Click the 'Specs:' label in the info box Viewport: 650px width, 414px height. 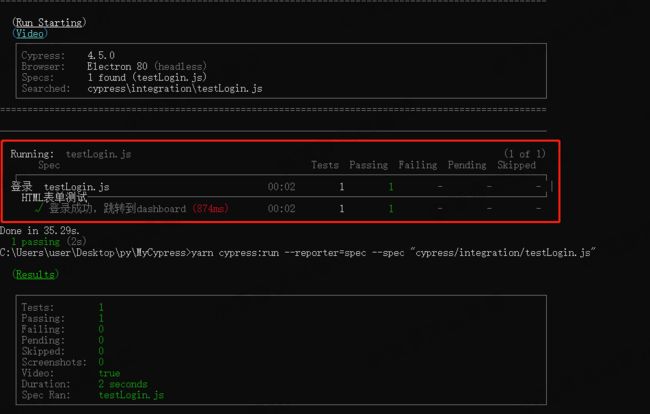click(x=38, y=77)
